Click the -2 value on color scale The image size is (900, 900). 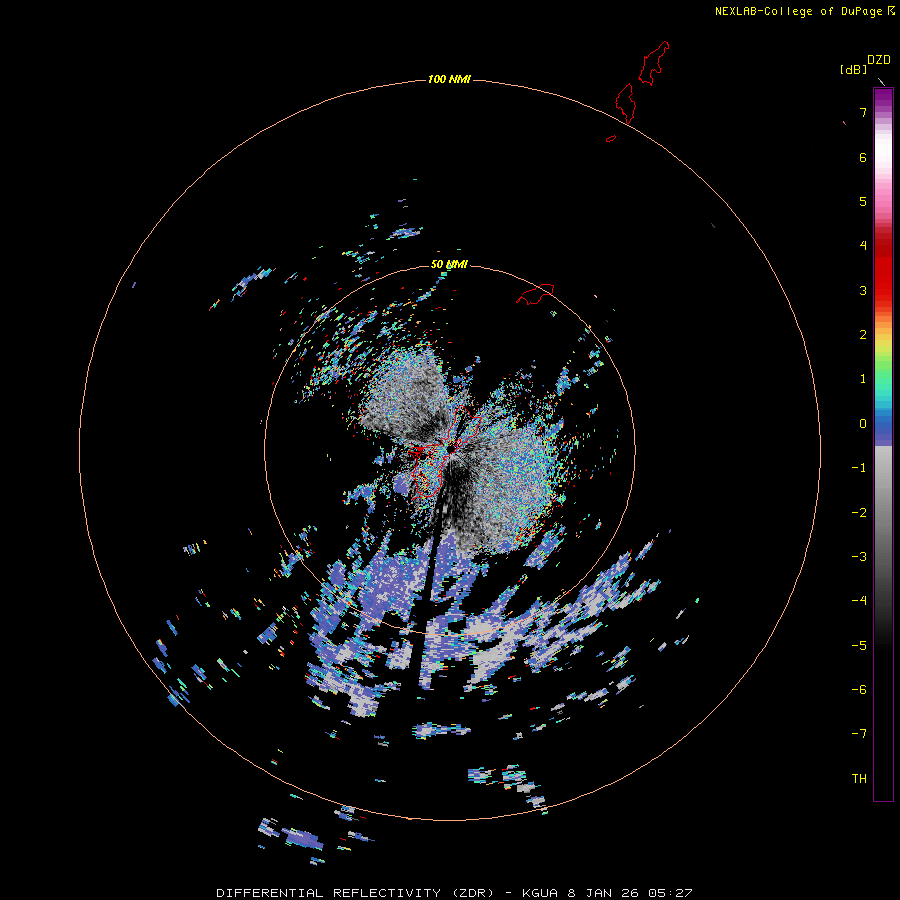tap(859, 513)
